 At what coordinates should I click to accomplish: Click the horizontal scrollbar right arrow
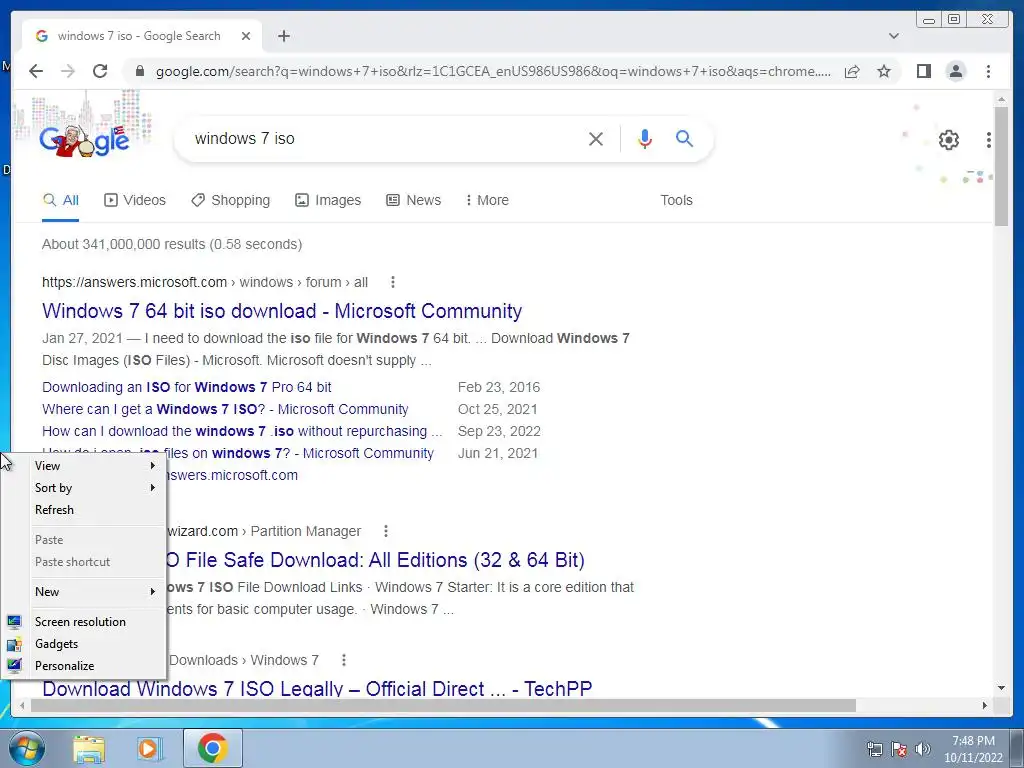[985, 705]
